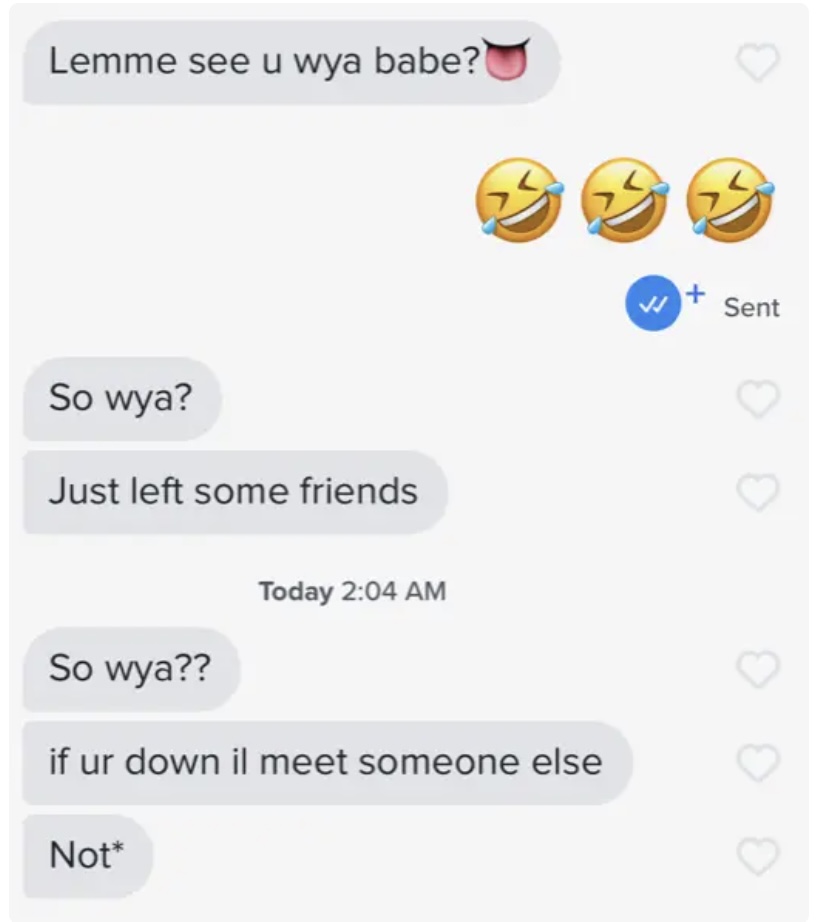Select the "Not*" message bubble
This screenshot has width=820, height=922.
[88, 856]
